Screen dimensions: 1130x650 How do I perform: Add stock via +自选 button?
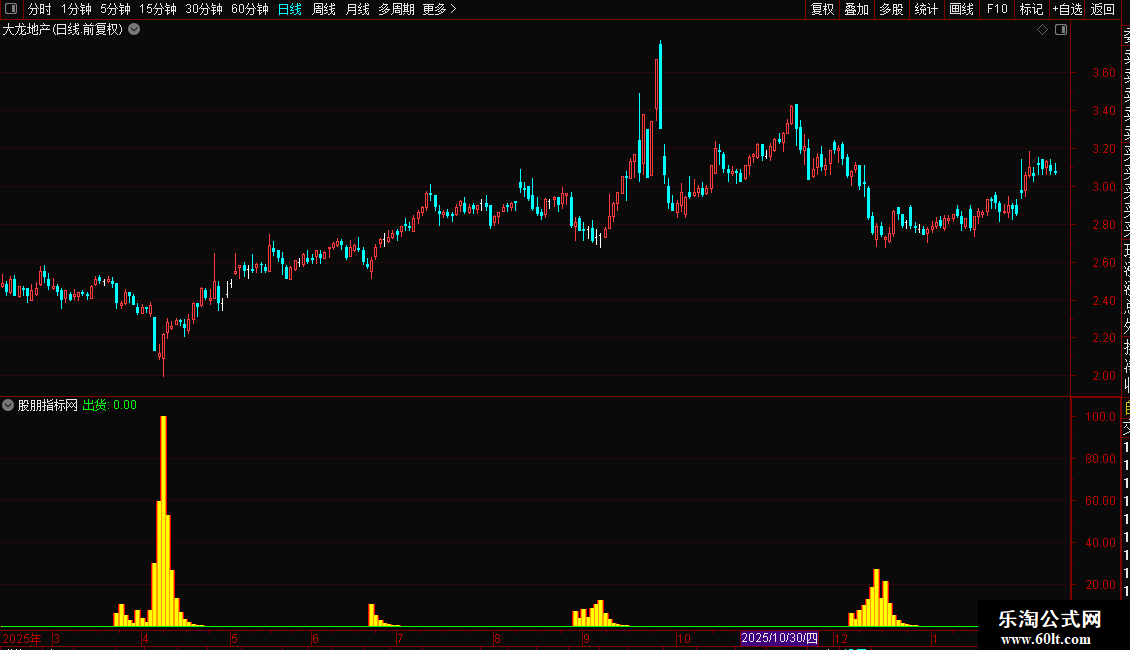(x=1067, y=9)
